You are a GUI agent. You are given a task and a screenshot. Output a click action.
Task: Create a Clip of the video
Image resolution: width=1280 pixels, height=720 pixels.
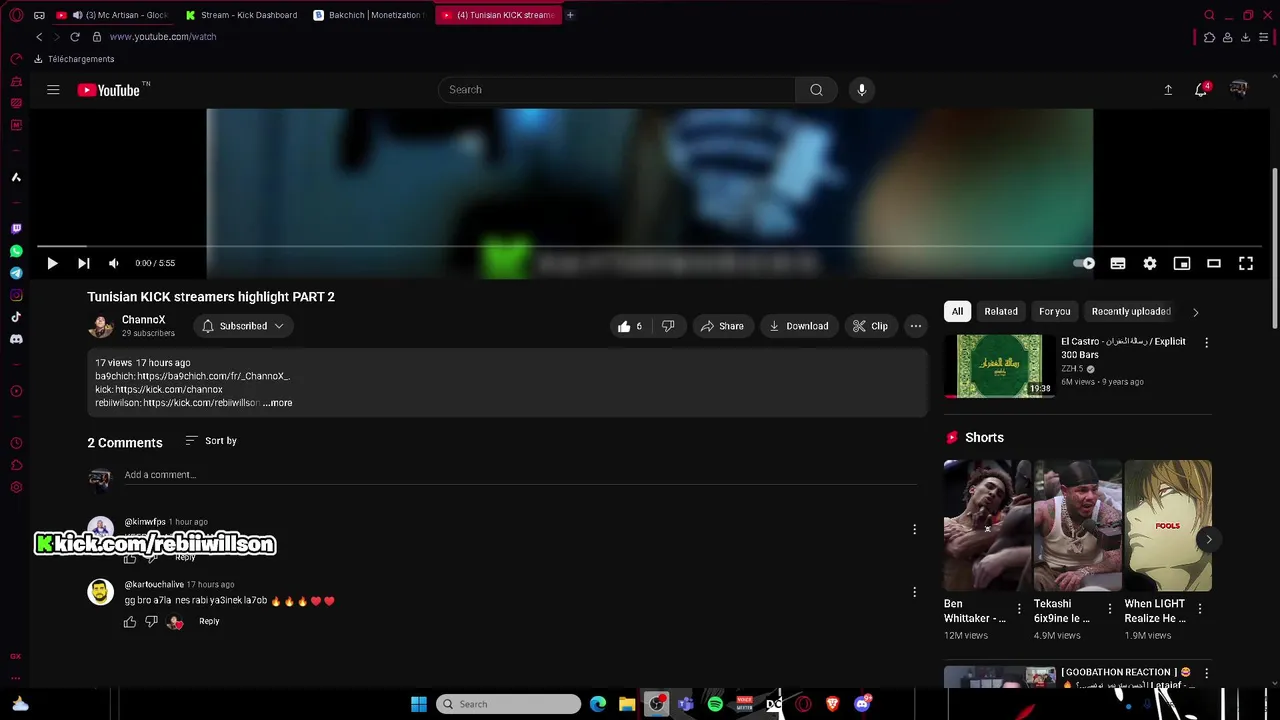pos(870,326)
